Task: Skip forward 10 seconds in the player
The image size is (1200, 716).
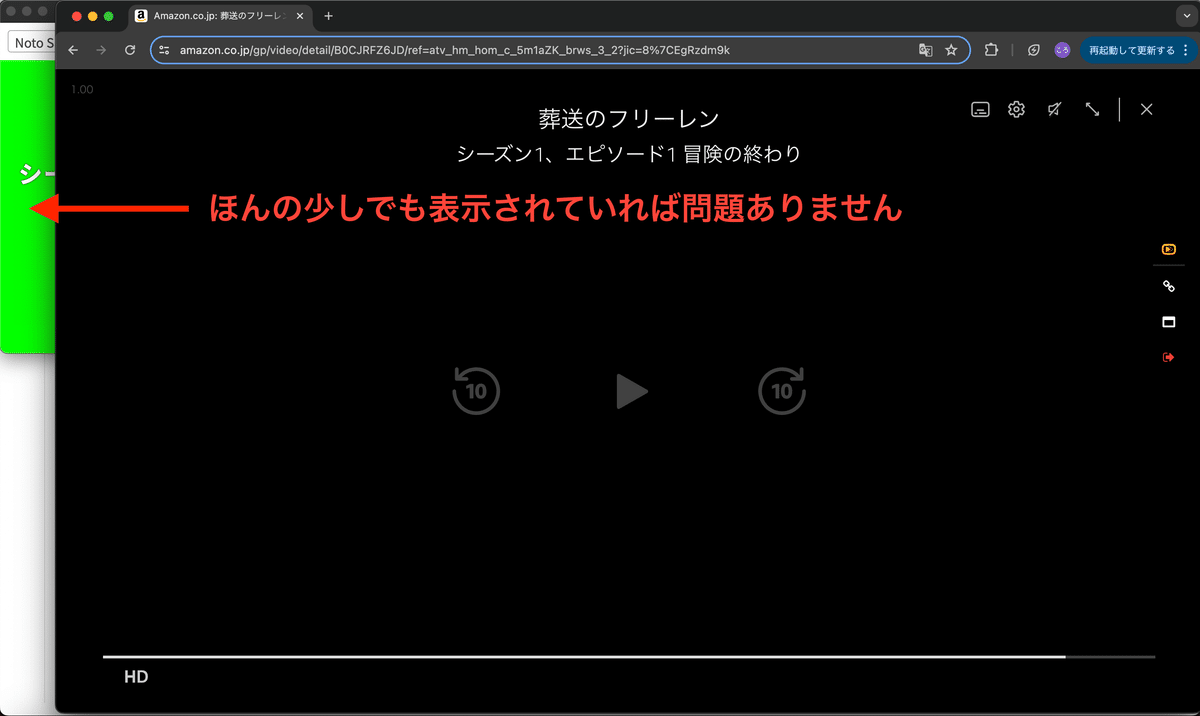Action: pos(782,390)
